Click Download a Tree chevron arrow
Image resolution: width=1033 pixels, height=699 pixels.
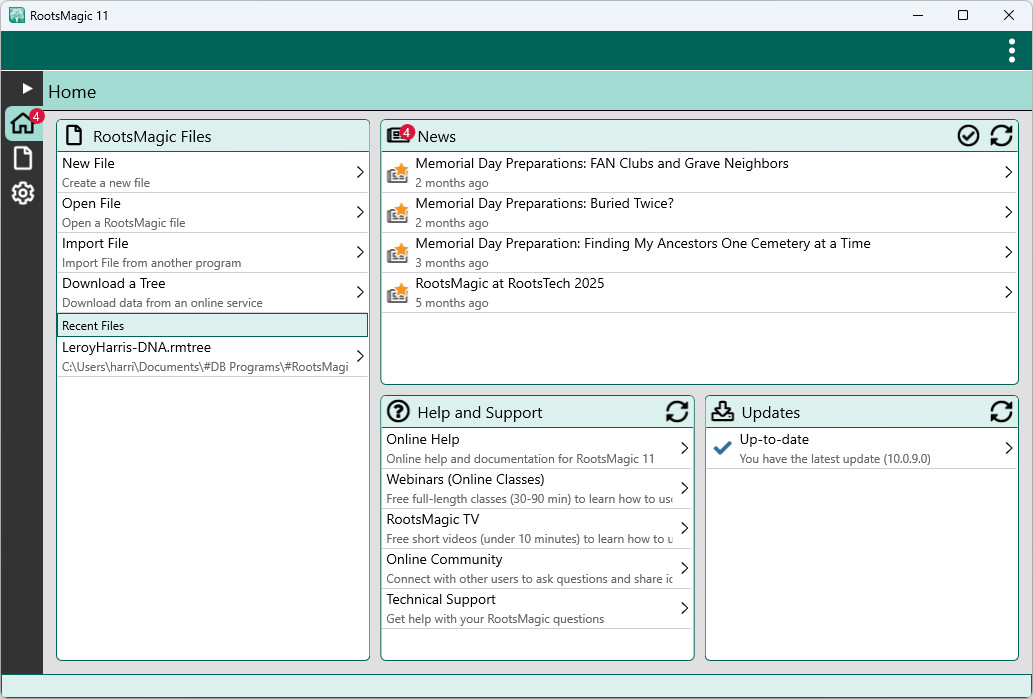pyautogui.click(x=360, y=292)
